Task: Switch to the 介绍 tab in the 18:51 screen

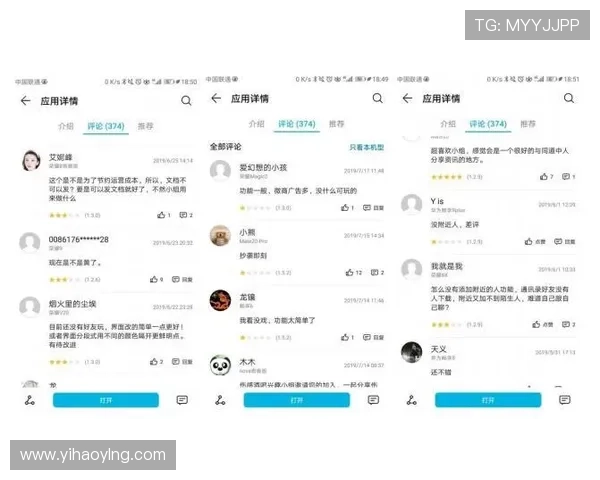Action: 448,124
